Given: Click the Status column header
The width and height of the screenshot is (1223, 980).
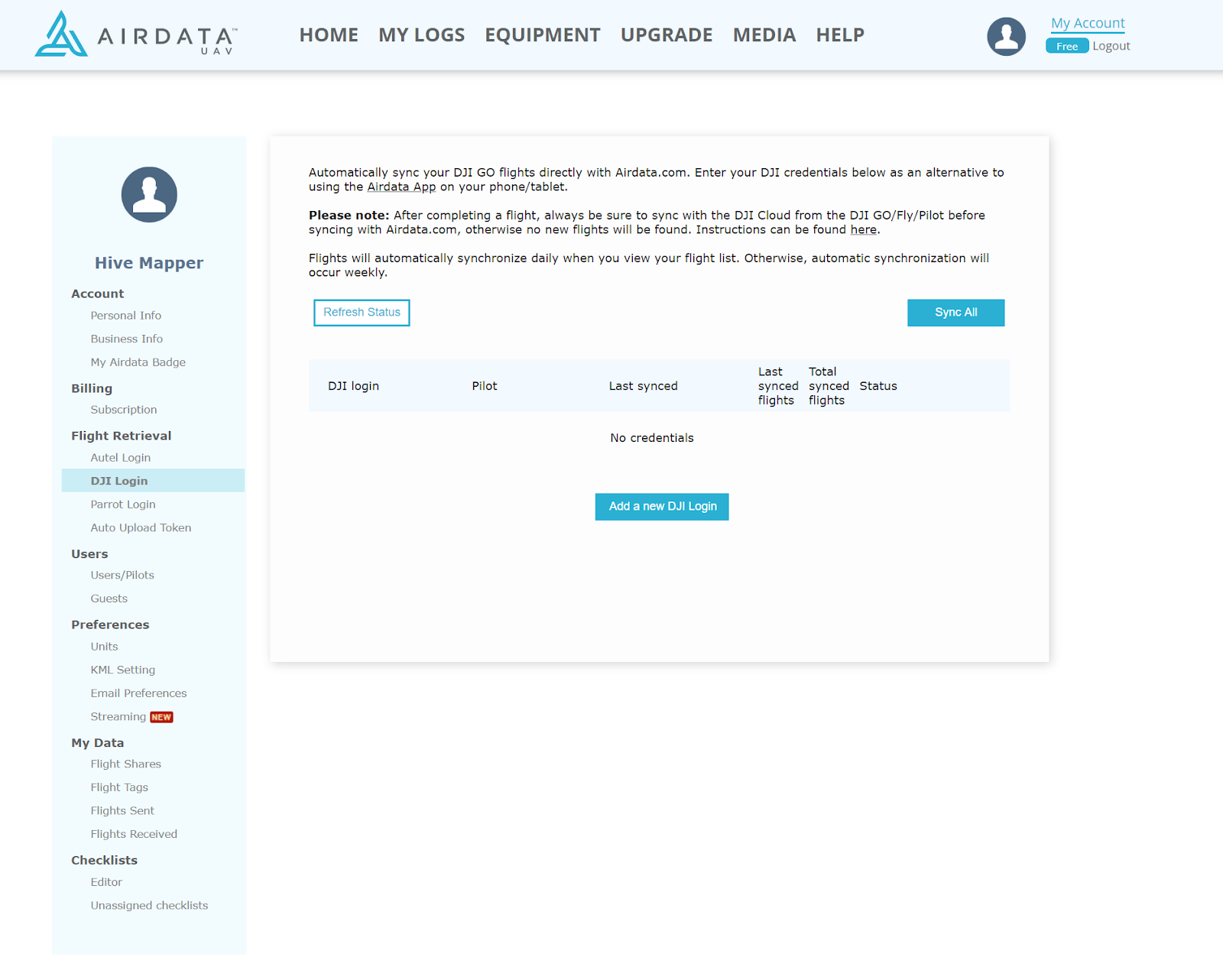Looking at the screenshot, I should tap(878, 386).
